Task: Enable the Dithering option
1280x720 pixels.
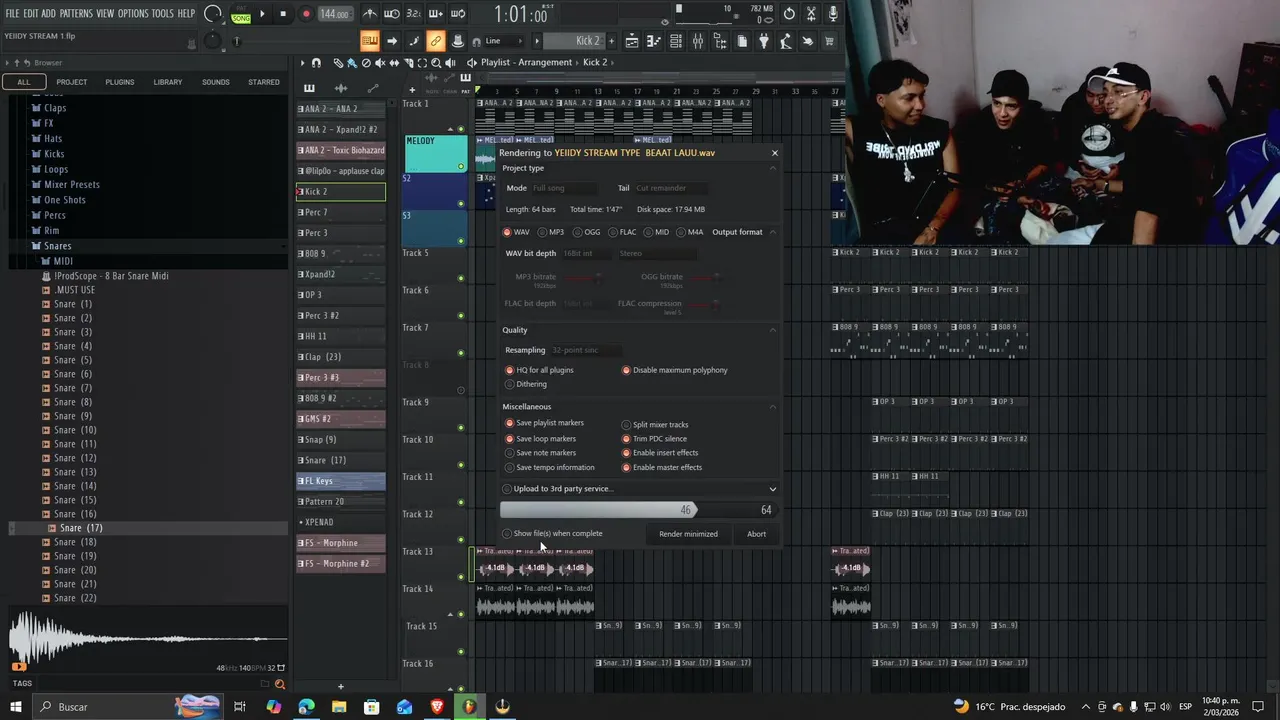Action: tap(526, 384)
